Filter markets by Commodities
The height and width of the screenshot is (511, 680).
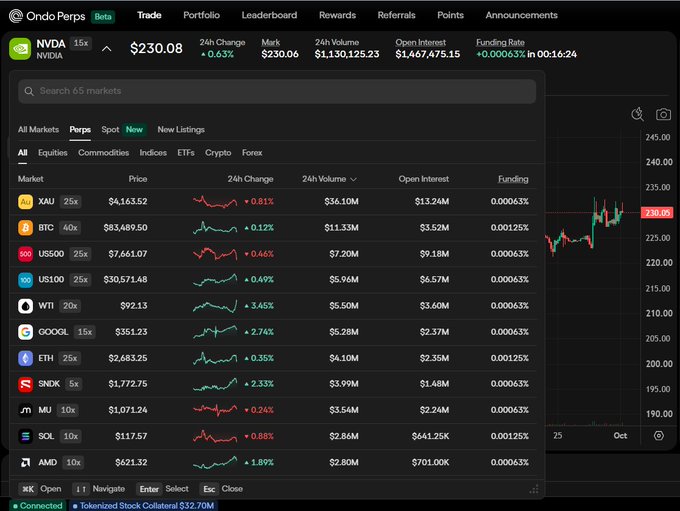(103, 153)
